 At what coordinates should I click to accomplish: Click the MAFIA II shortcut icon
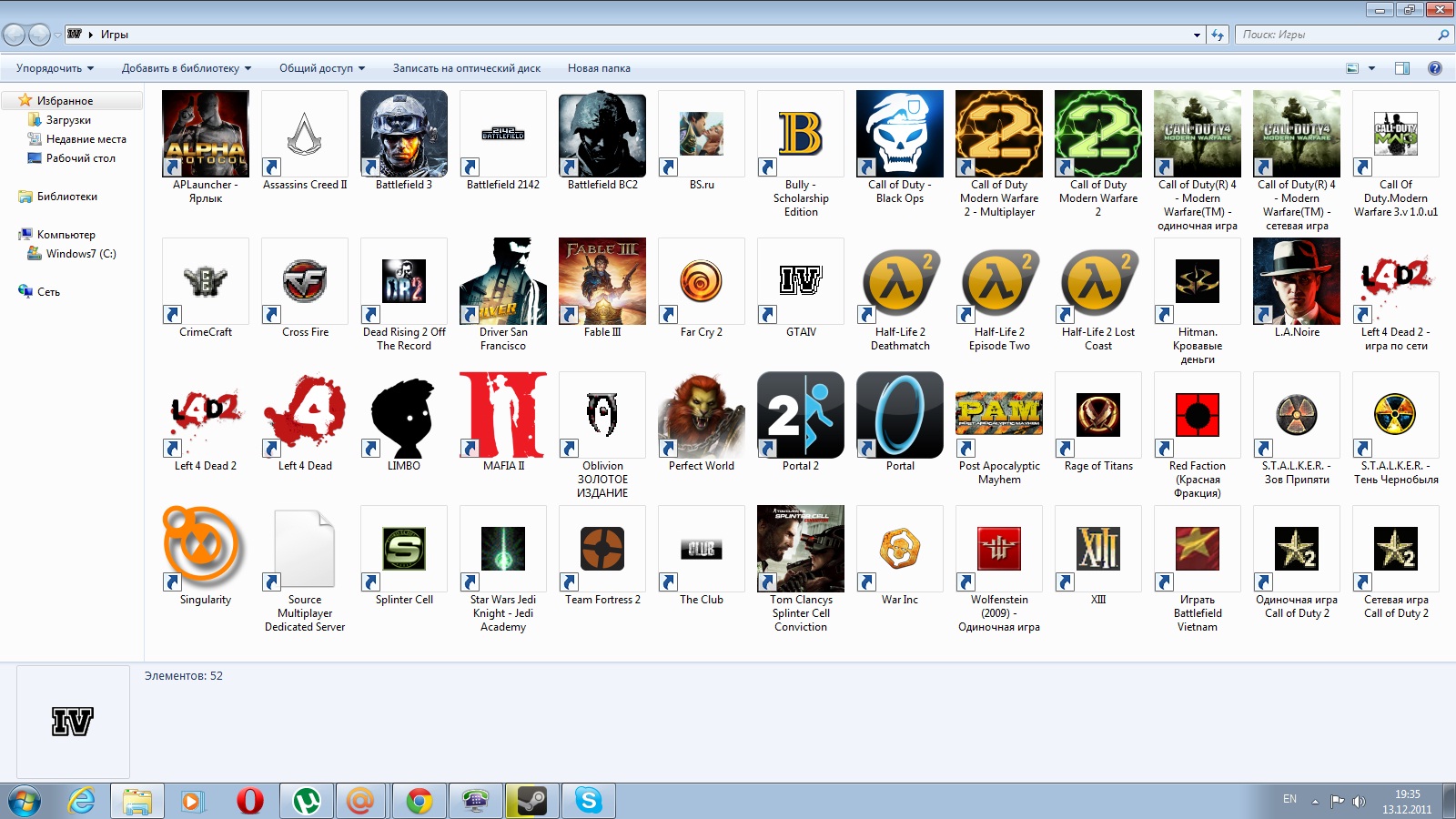(502, 415)
